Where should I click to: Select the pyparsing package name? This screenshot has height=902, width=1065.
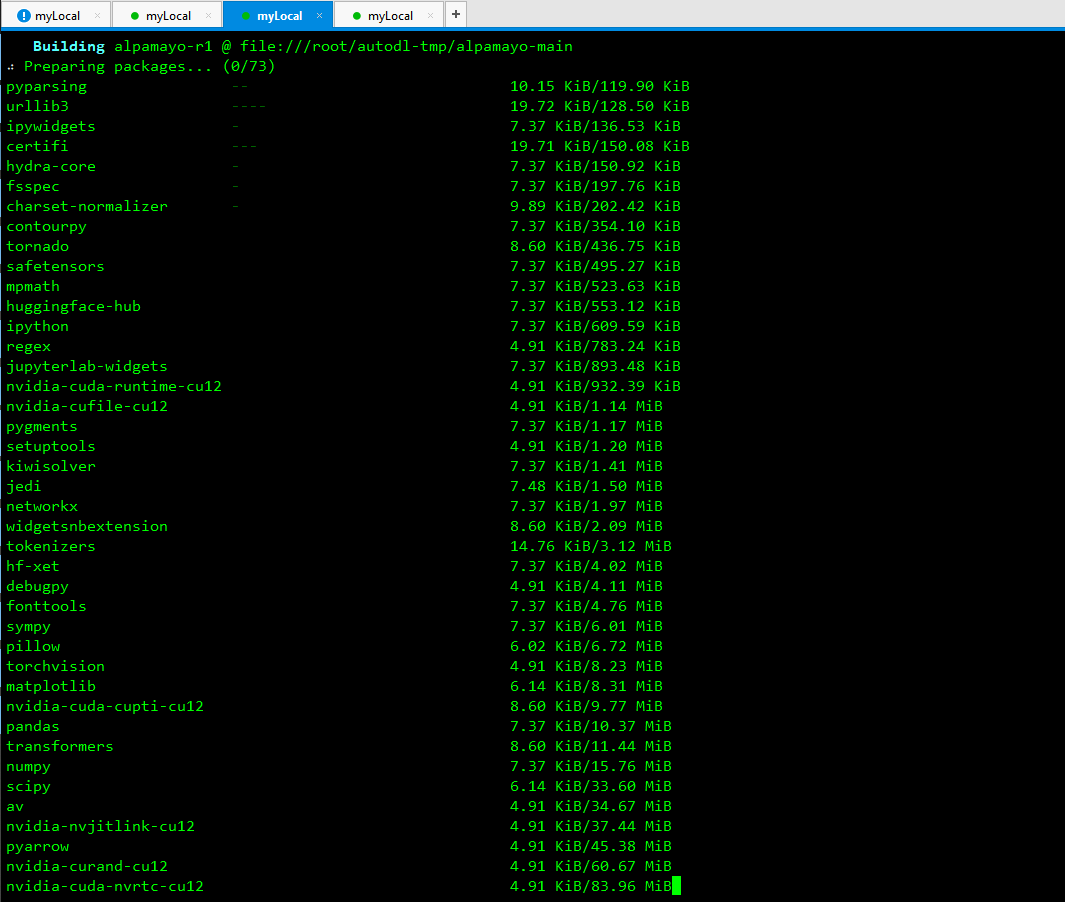pos(46,86)
